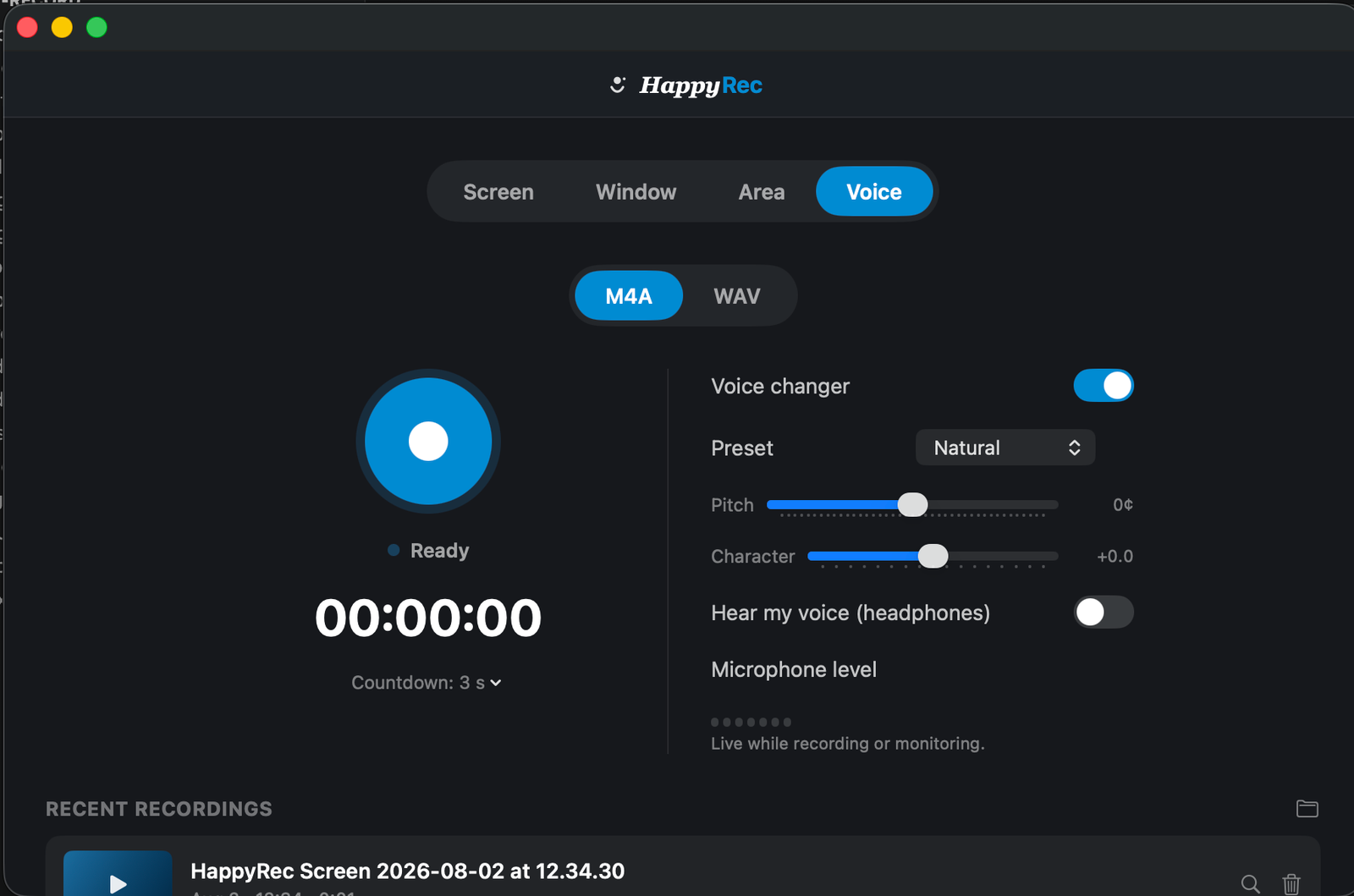Start recording with the round record button
Viewport: 1354px width, 896px height.
pos(428,441)
